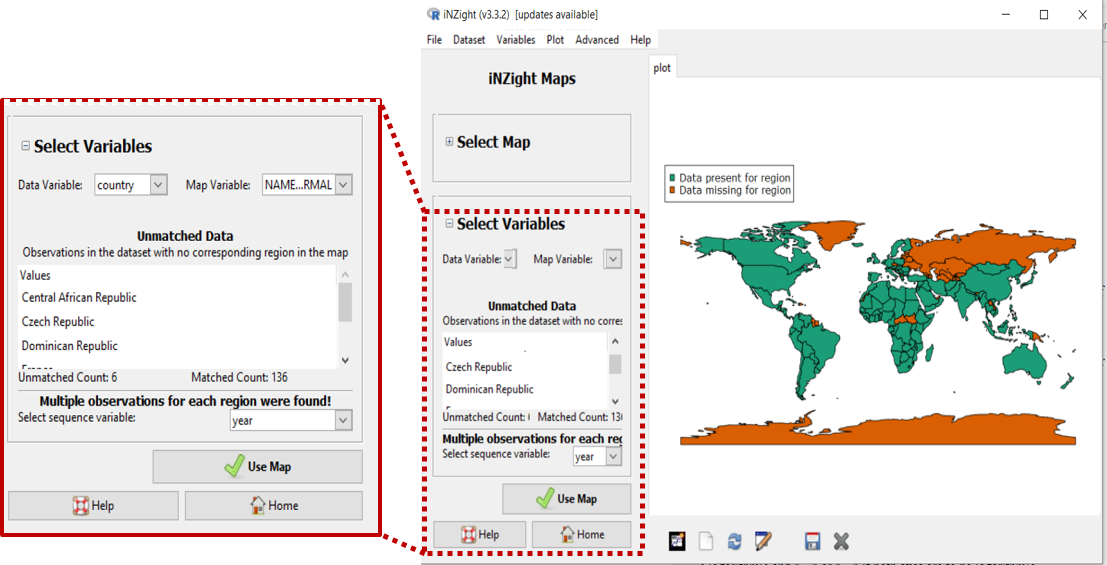Open the Data Variable dropdown in the iNZight window
This screenshot has height=565, width=1107.
510,259
